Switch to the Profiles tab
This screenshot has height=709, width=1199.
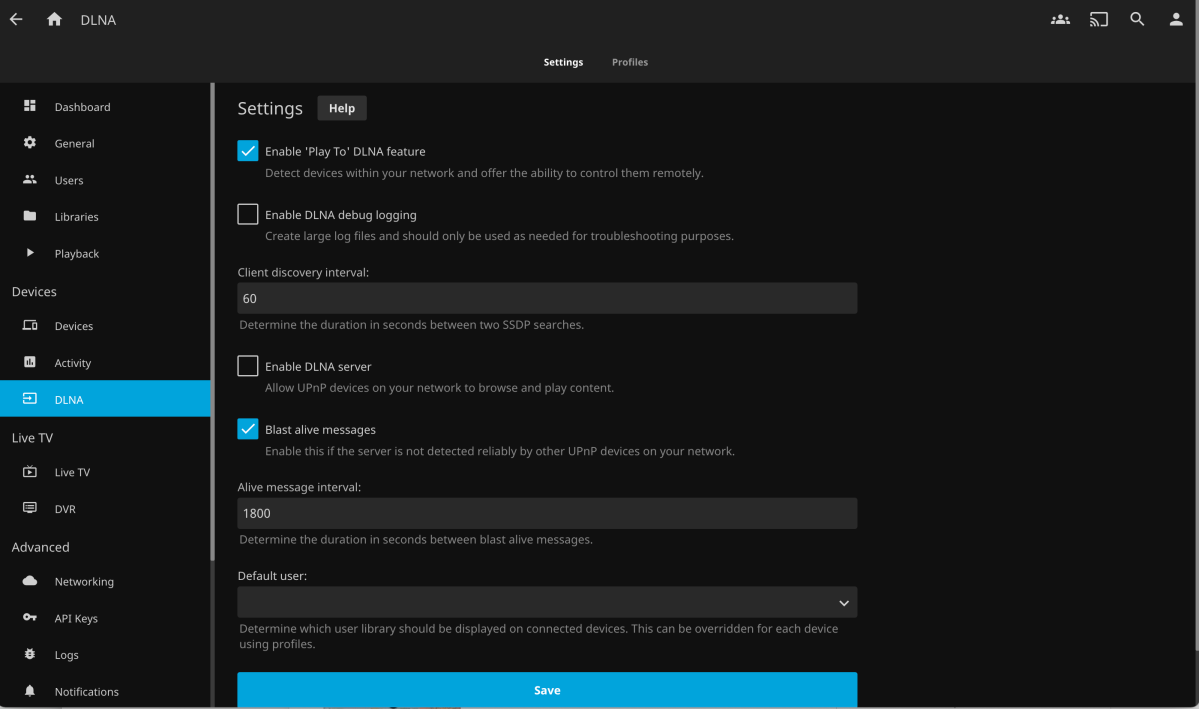point(630,62)
